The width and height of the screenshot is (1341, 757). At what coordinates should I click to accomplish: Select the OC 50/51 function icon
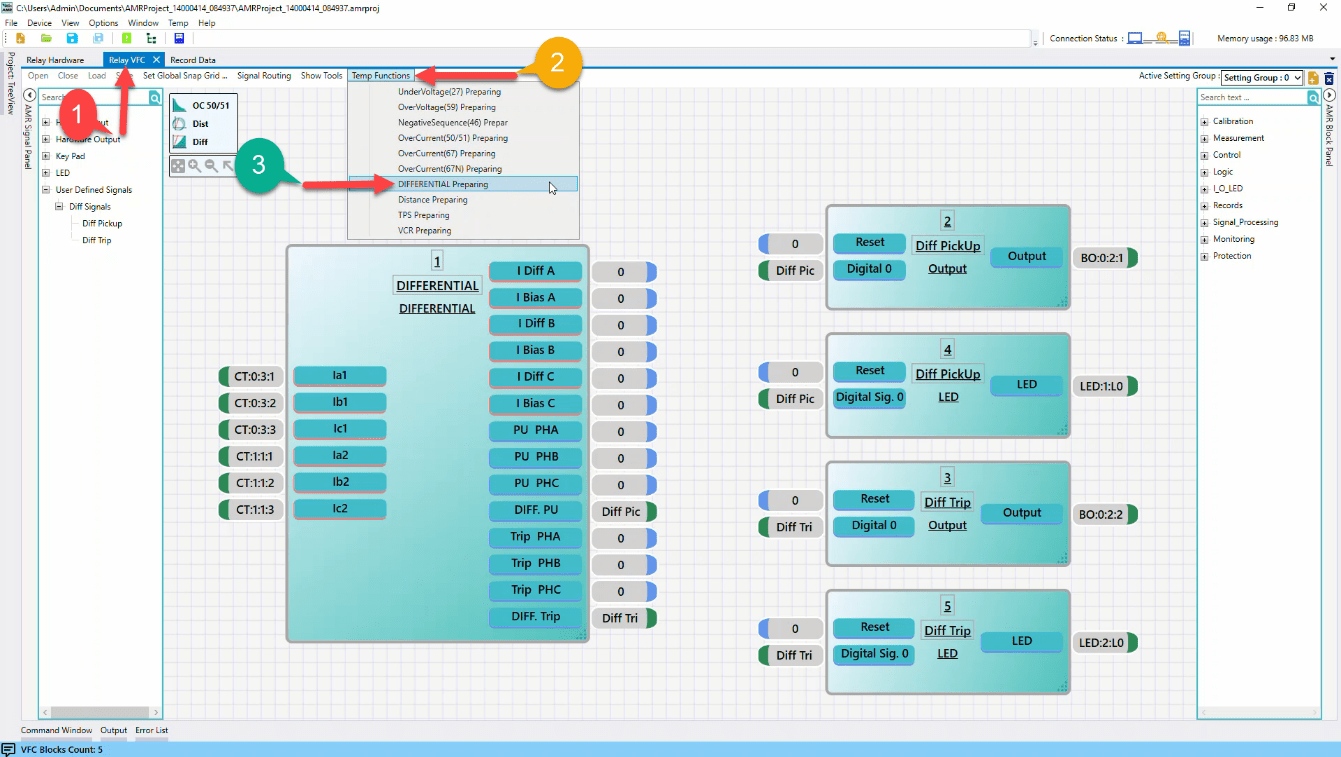180,105
